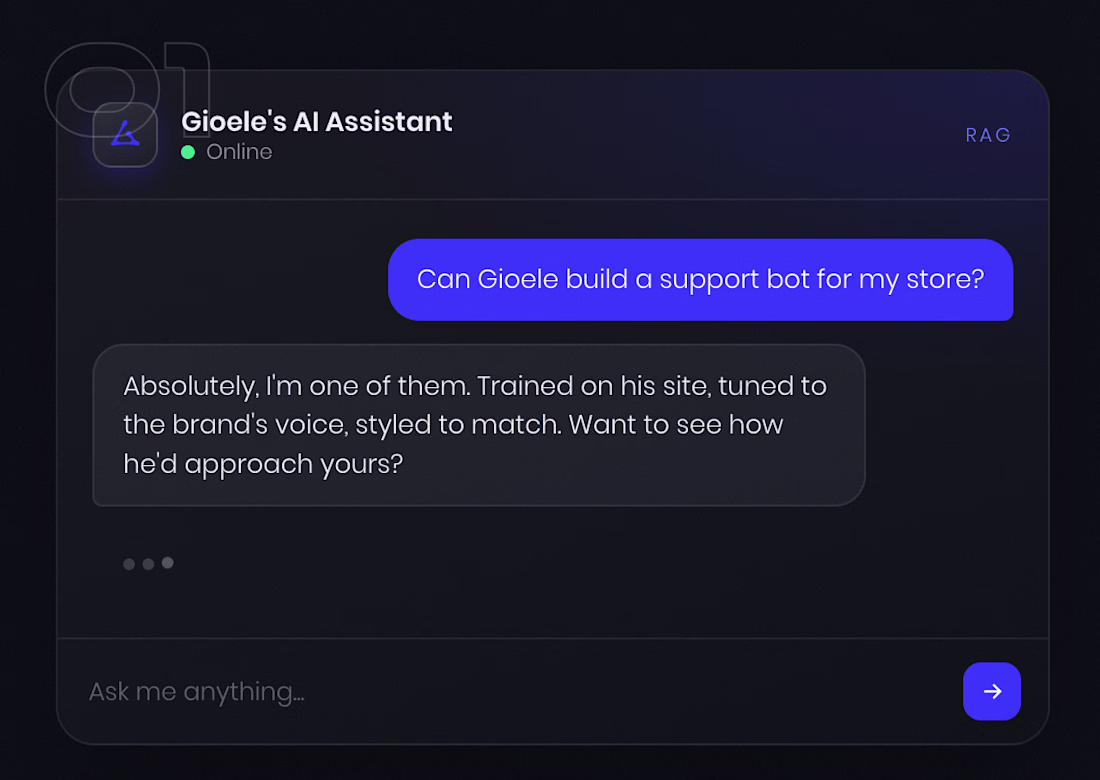Image resolution: width=1100 pixels, height=780 pixels.
Task: Click the white arrow inside send button
Action: [x=992, y=692]
